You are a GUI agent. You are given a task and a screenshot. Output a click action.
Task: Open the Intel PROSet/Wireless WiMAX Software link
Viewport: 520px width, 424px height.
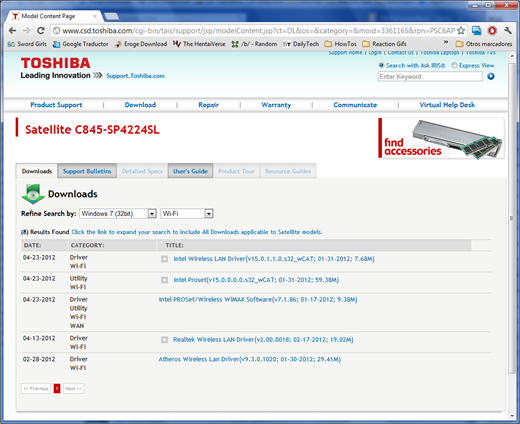point(258,300)
